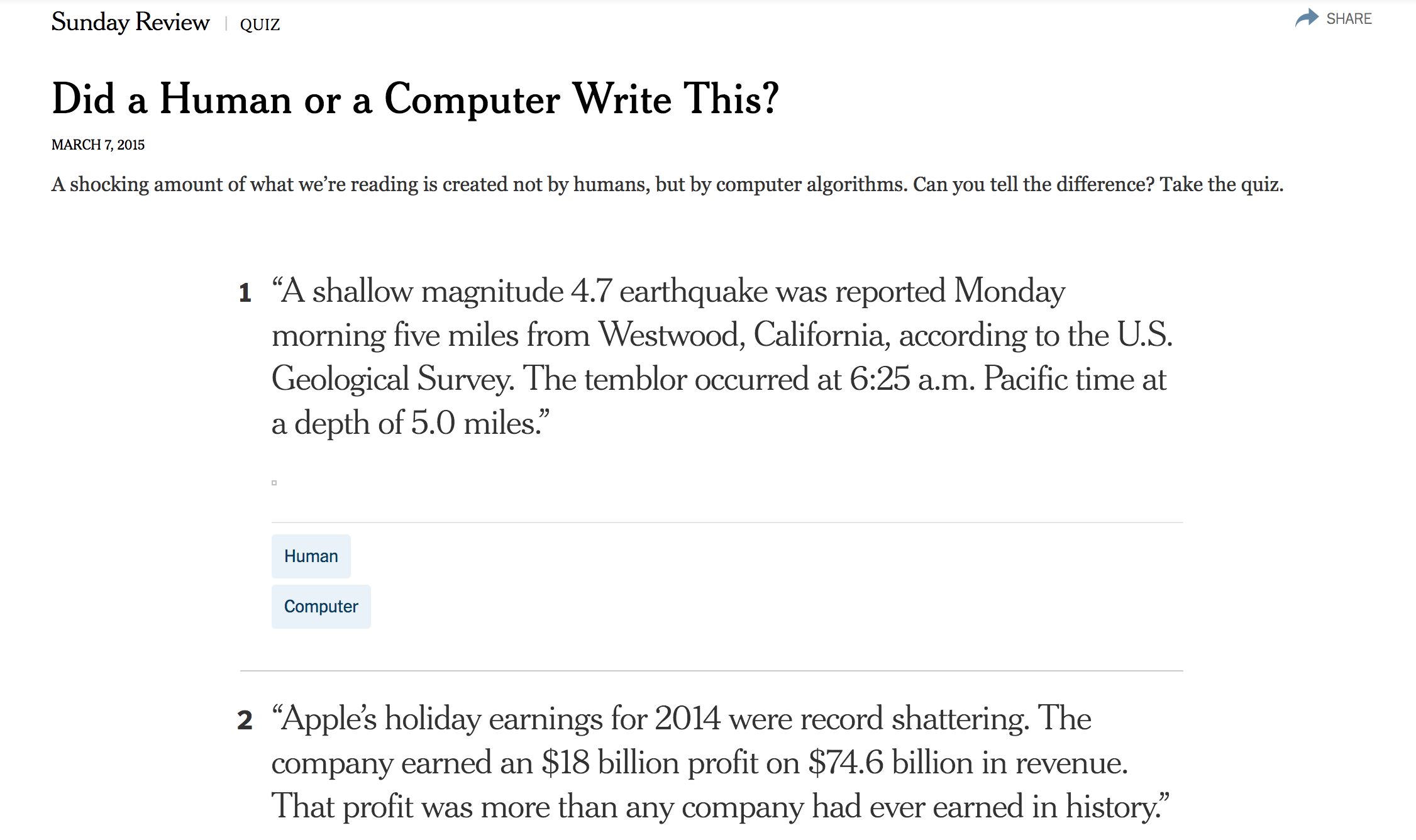This screenshot has width=1416, height=840.
Task: Click the phrase 'Take the quiz.'
Action: coord(1221,184)
